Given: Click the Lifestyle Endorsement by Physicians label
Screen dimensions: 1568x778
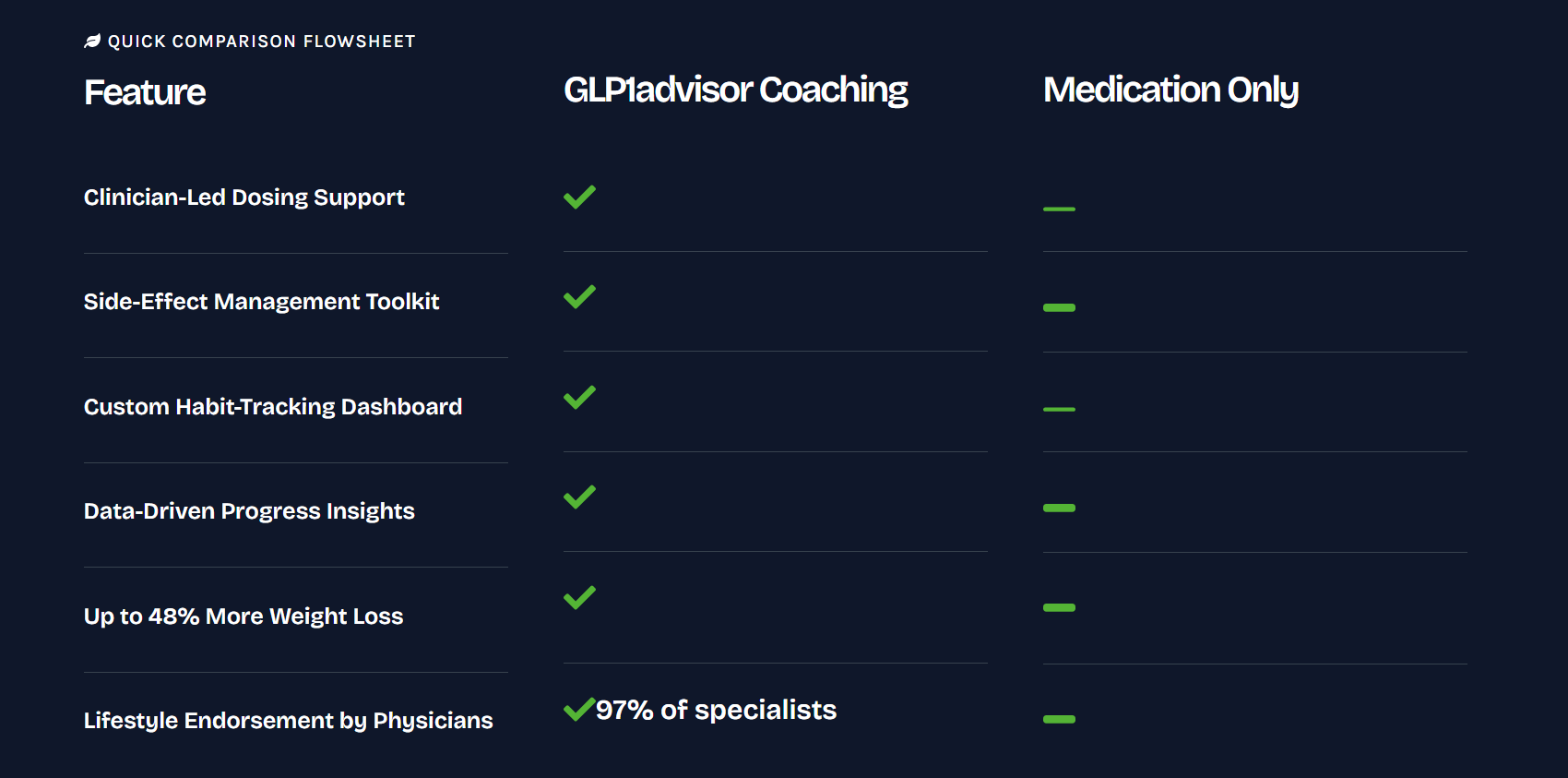Looking at the screenshot, I should click(289, 721).
